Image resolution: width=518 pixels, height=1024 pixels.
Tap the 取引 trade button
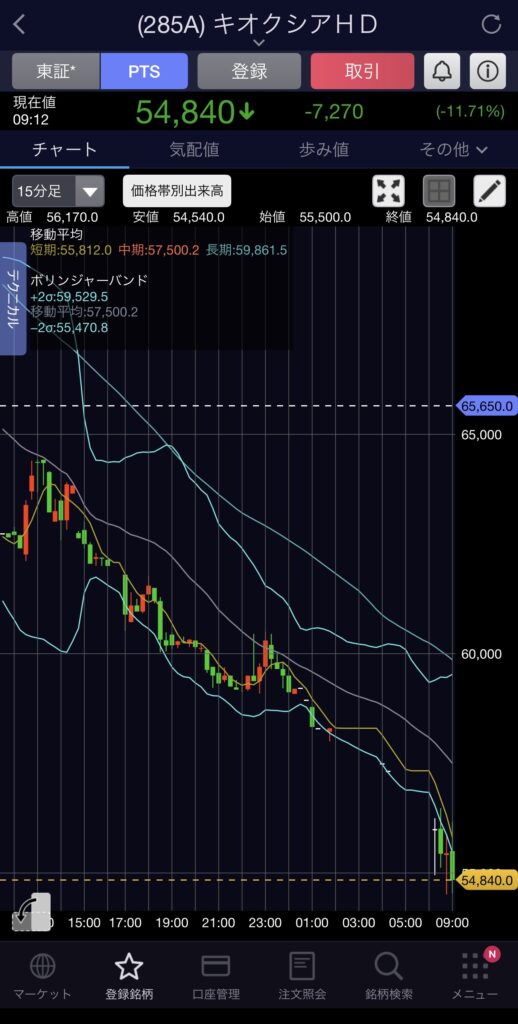[363, 71]
